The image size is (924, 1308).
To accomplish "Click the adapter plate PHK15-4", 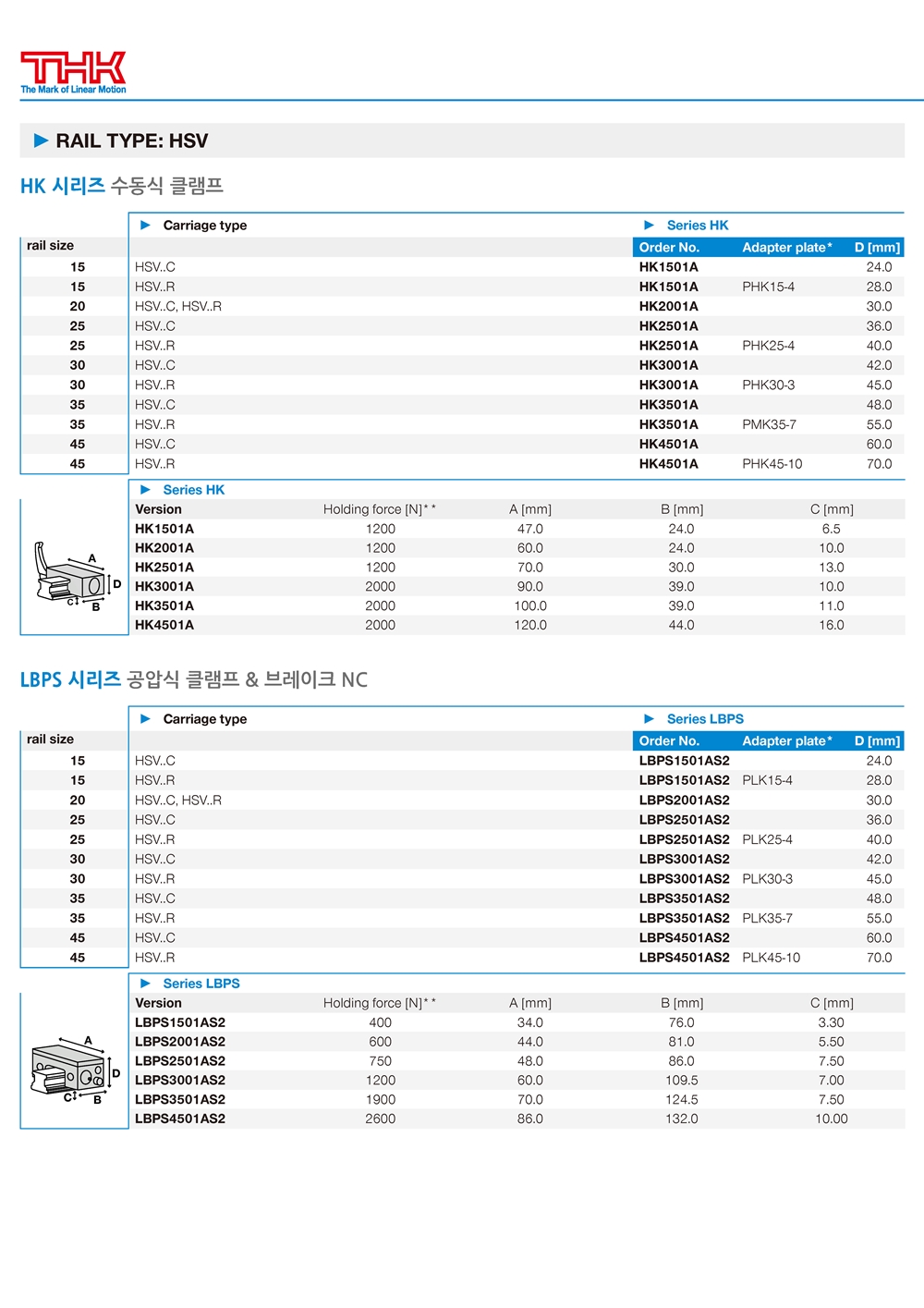I will pyautogui.click(x=768, y=287).
